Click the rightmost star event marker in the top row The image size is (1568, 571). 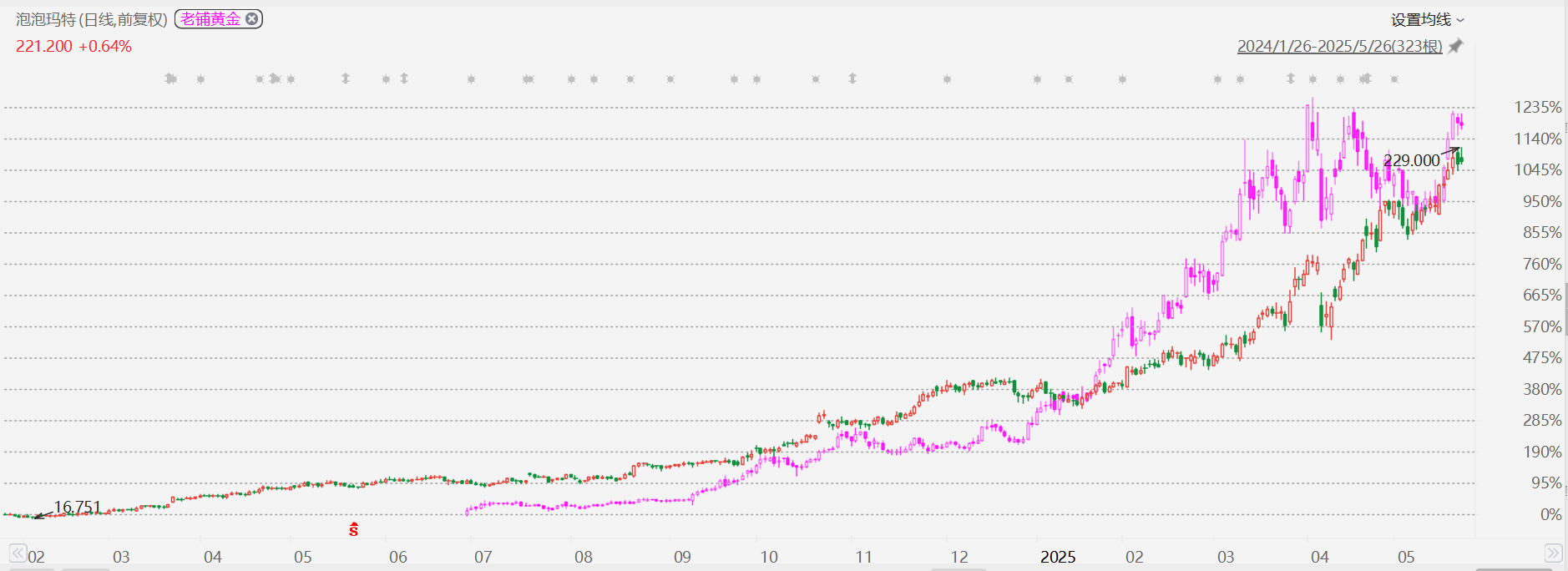[1394, 79]
